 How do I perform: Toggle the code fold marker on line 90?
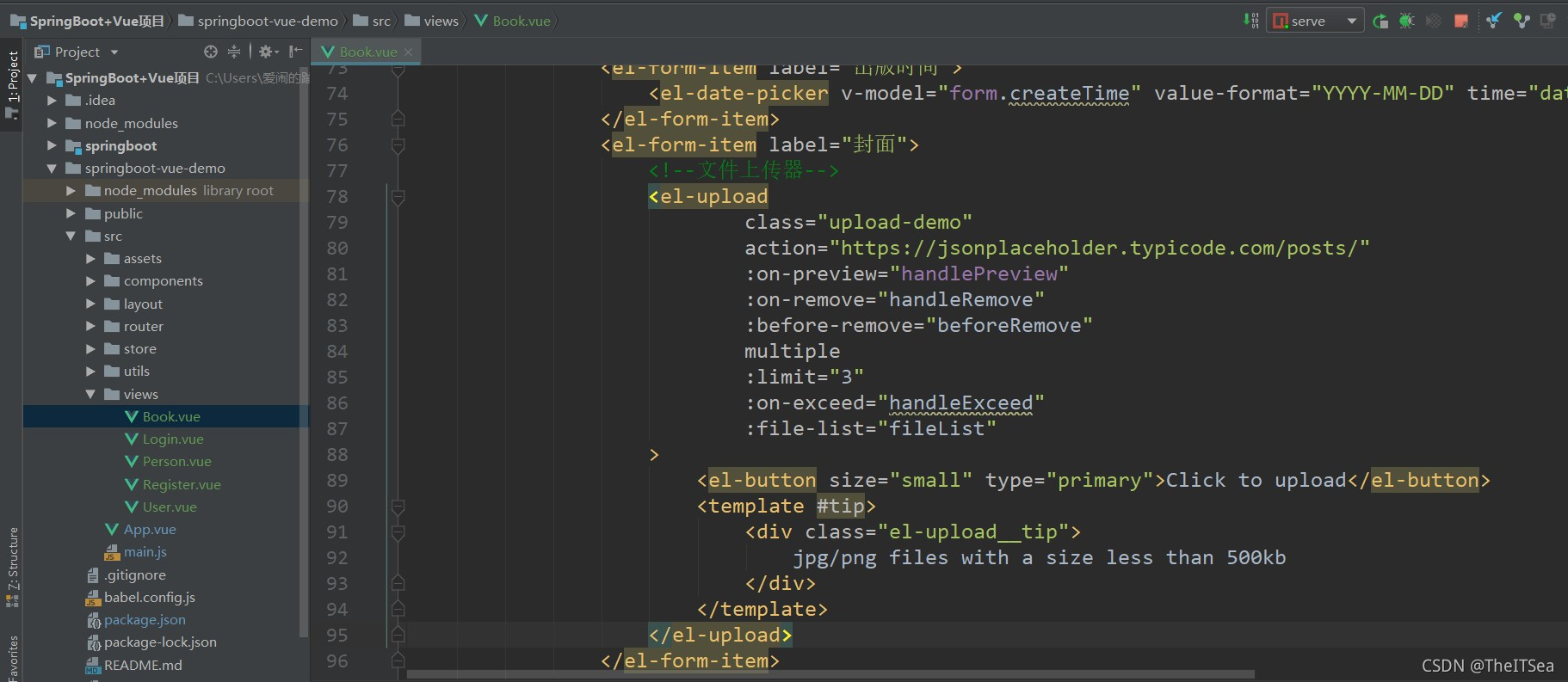398,507
